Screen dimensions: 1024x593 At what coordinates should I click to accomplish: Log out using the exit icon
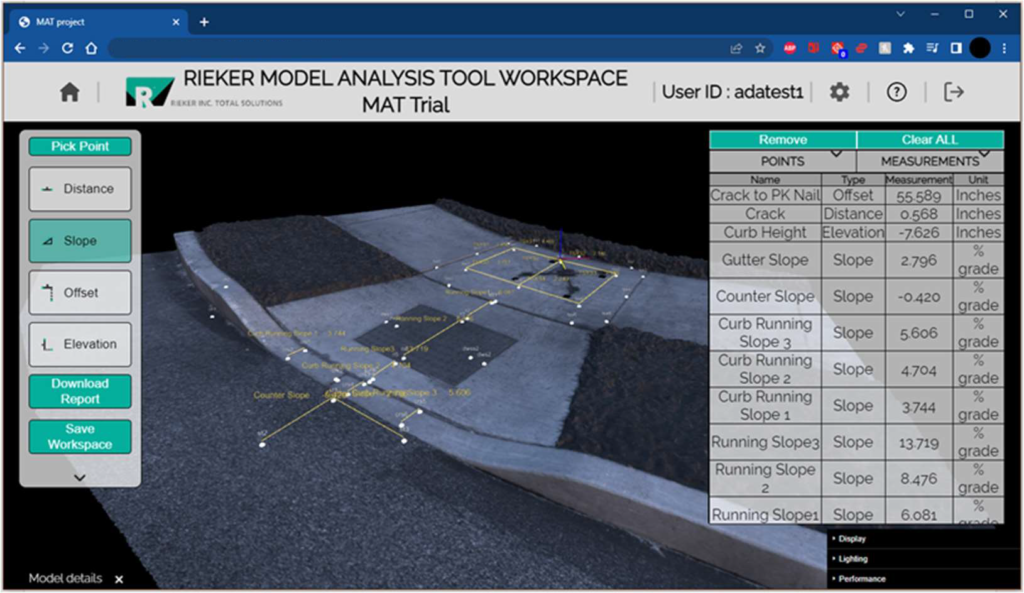click(x=953, y=92)
